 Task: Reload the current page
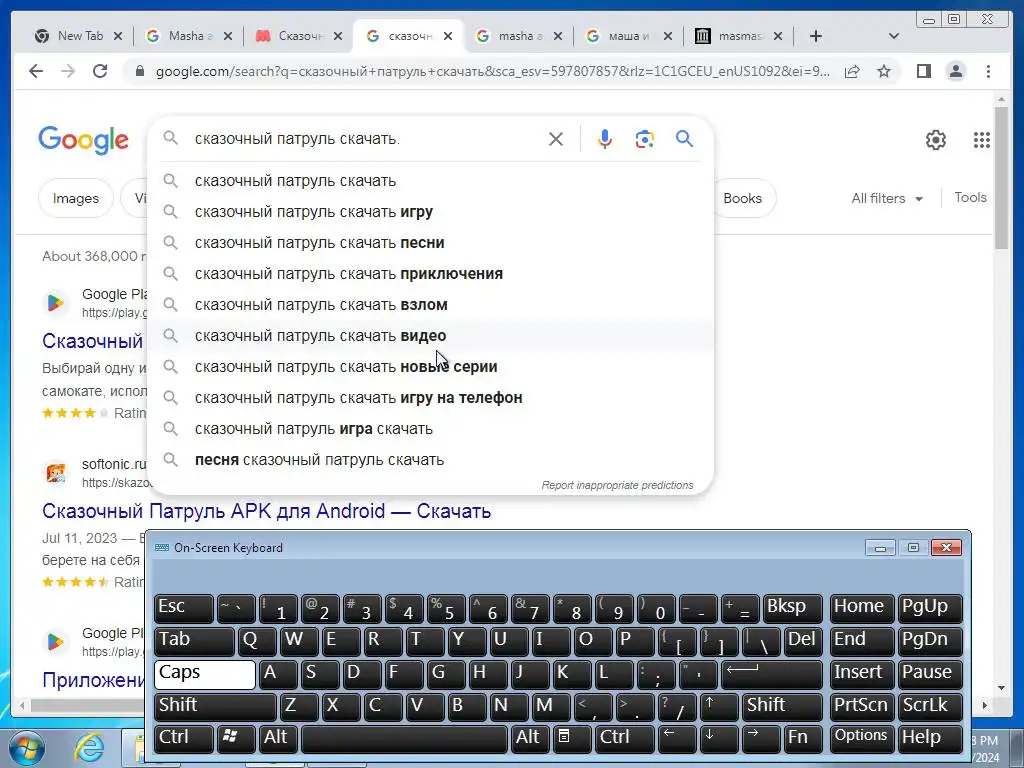(x=100, y=71)
